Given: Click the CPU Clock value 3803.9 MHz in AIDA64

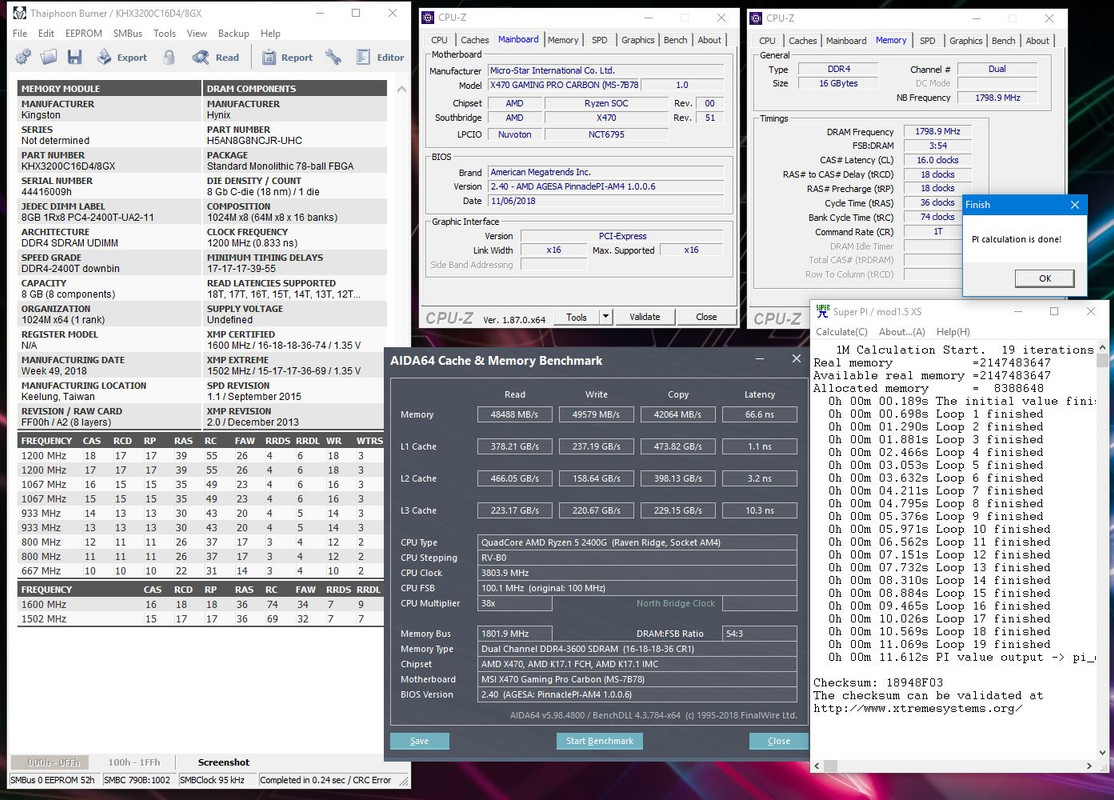Looking at the screenshot, I should tap(637, 573).
